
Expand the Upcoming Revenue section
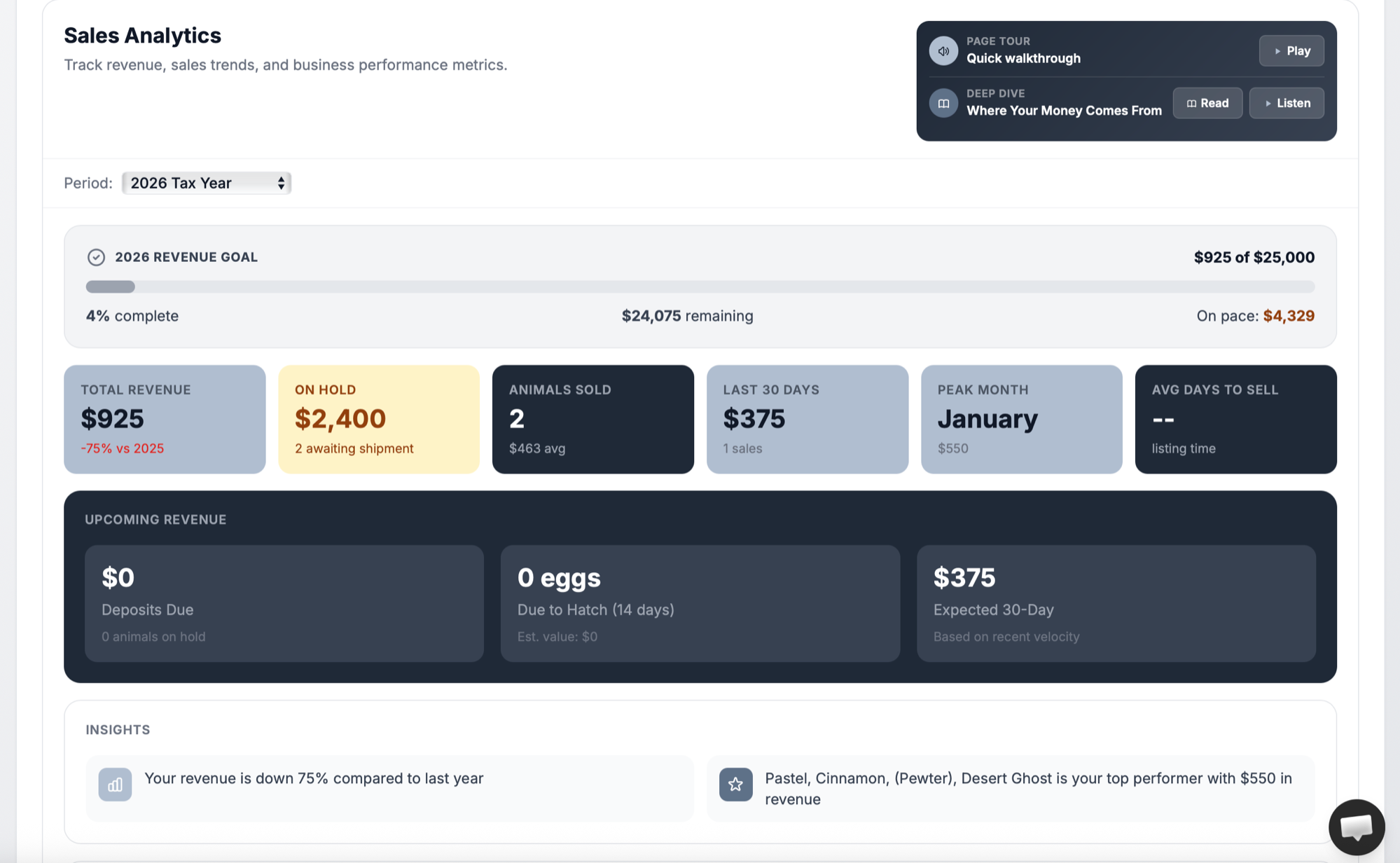point(155,519)
